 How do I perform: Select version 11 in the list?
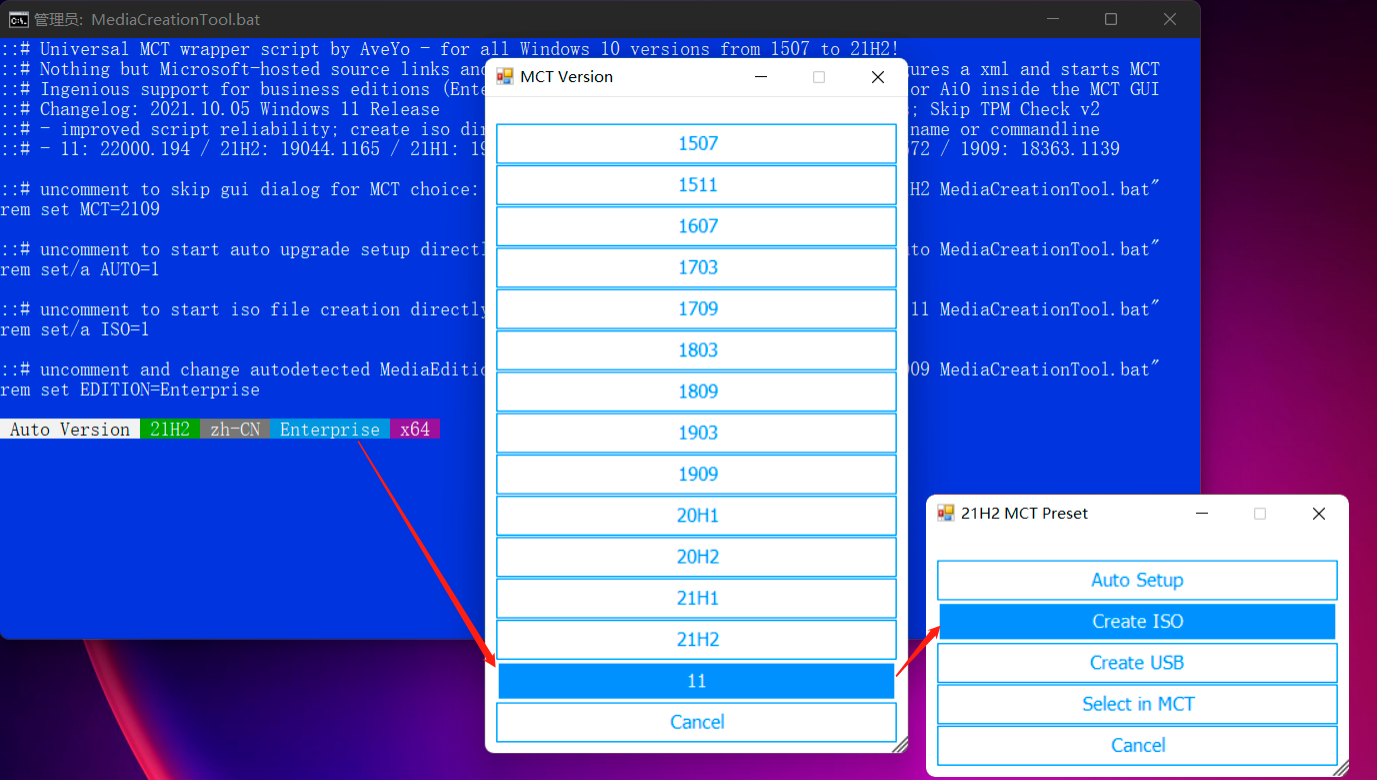coord(696,681)
